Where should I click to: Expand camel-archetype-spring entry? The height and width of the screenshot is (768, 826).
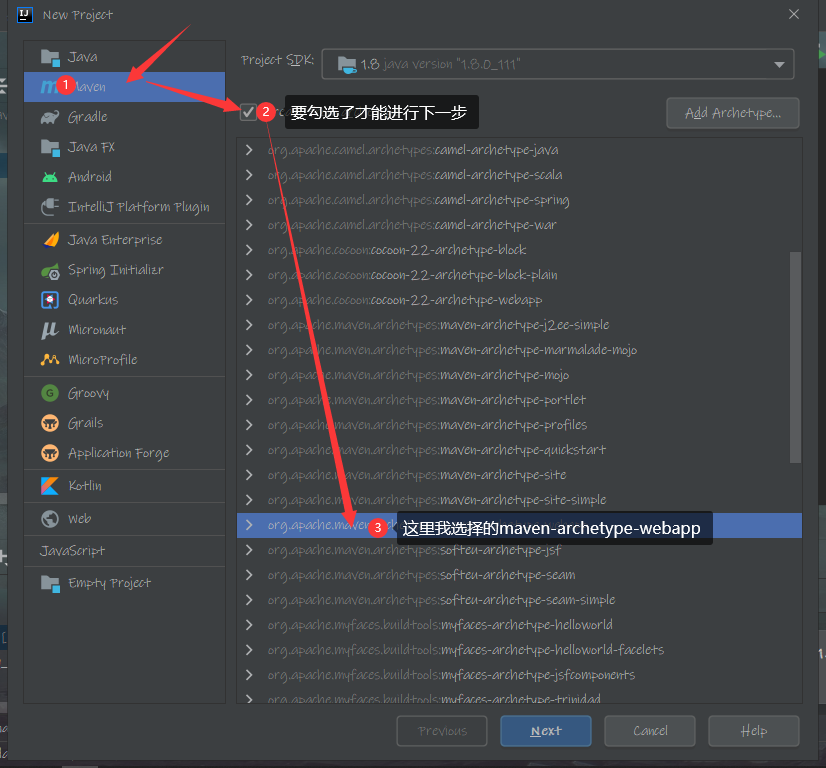pyautogui.click(x=249, y=200)
